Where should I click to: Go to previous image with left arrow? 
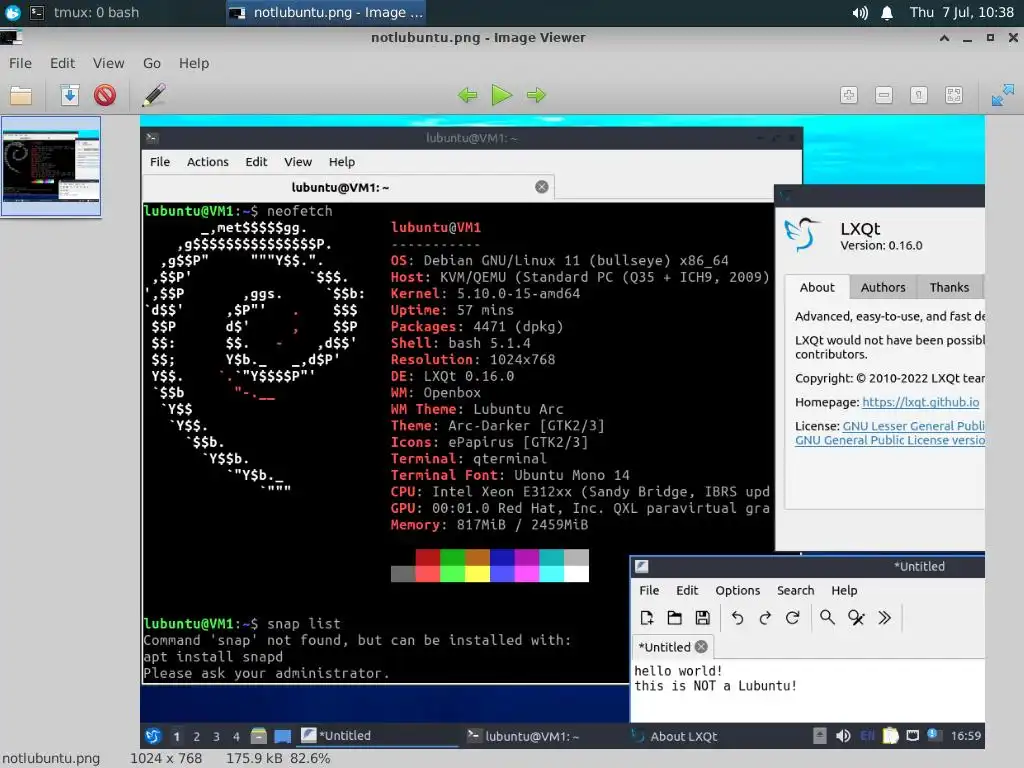[x=468, y=95]
